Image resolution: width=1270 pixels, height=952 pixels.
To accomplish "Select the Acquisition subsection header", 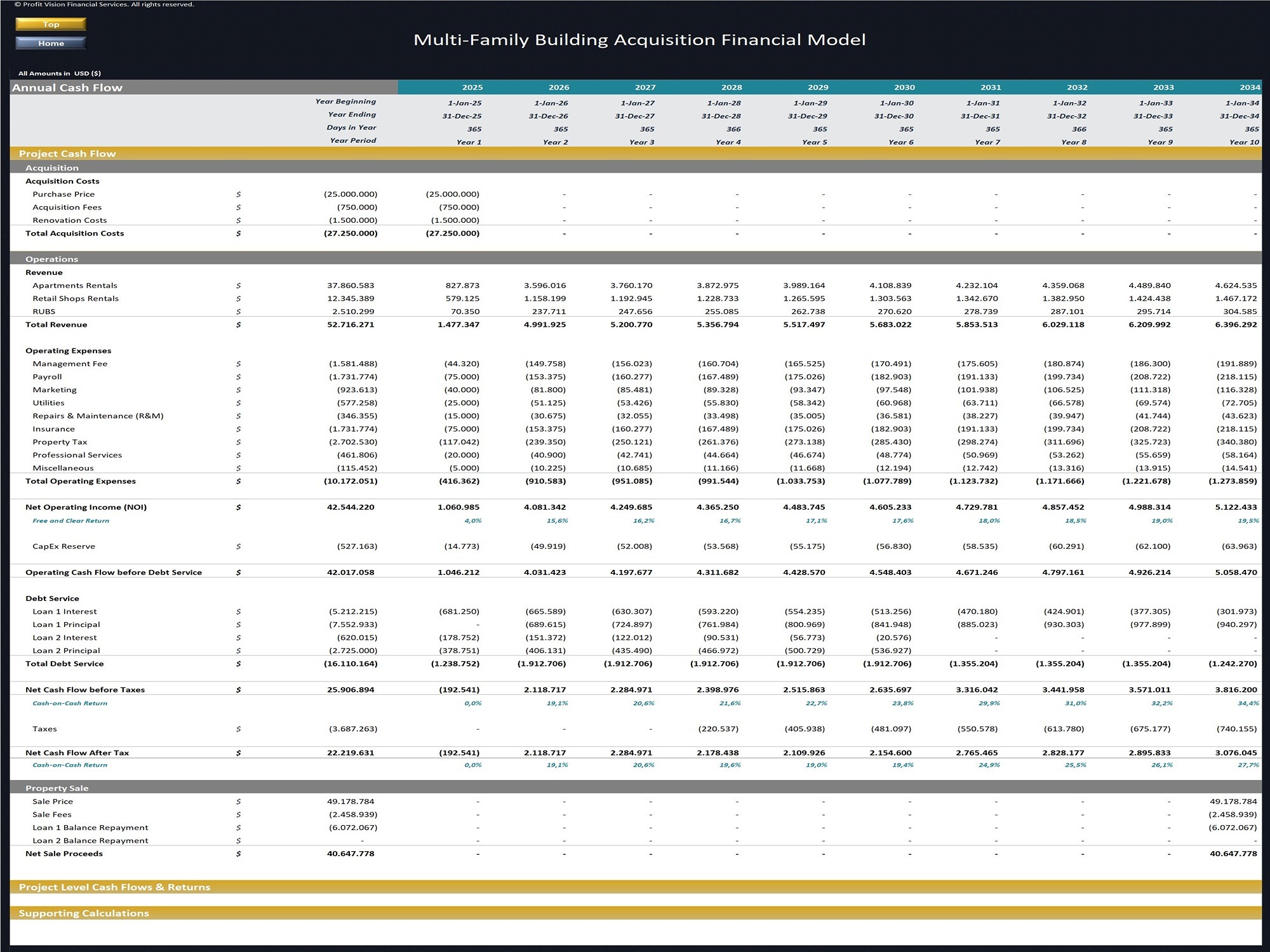I will [636, 168].
